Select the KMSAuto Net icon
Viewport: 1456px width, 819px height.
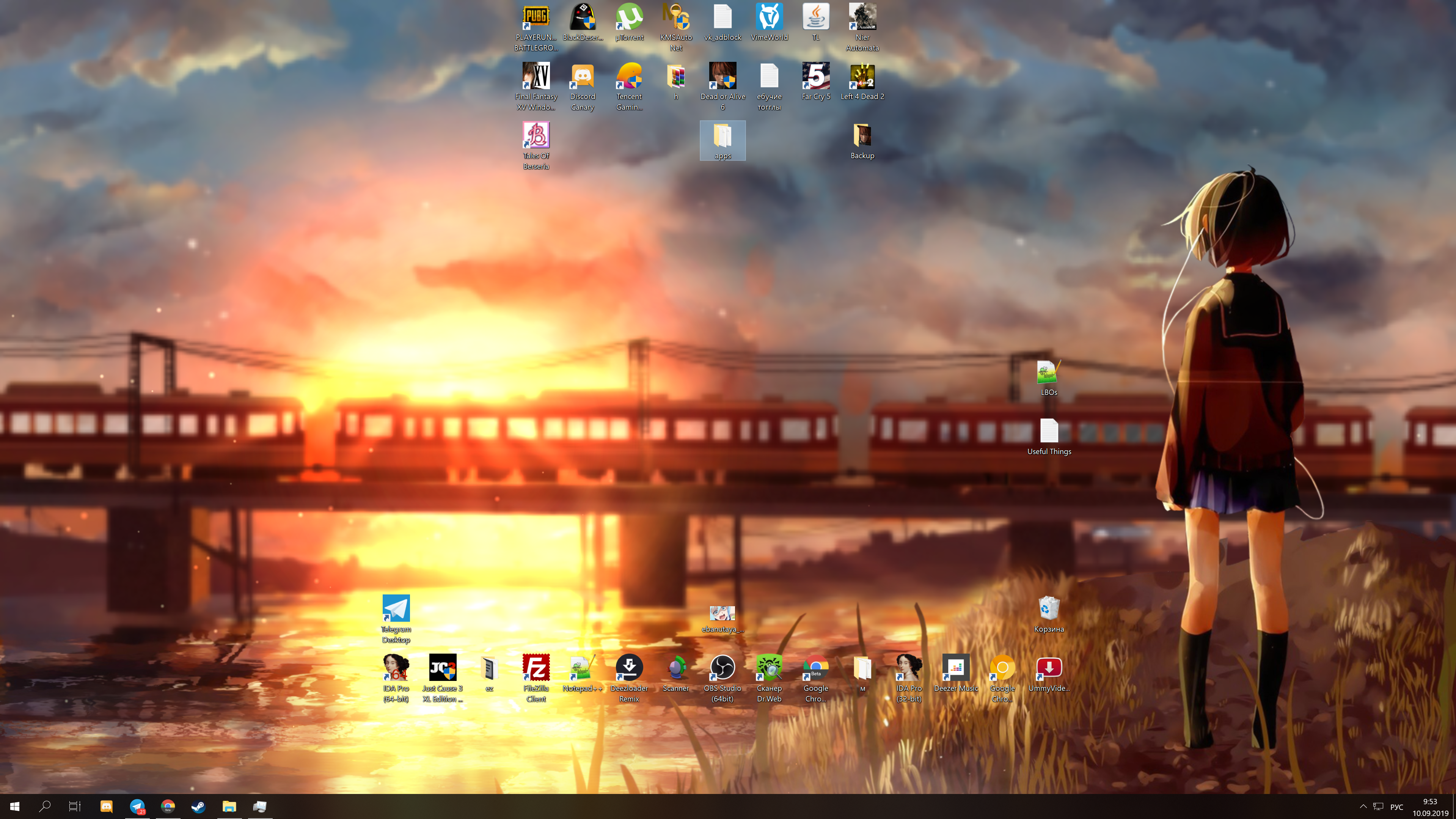[x=676, y=27]
